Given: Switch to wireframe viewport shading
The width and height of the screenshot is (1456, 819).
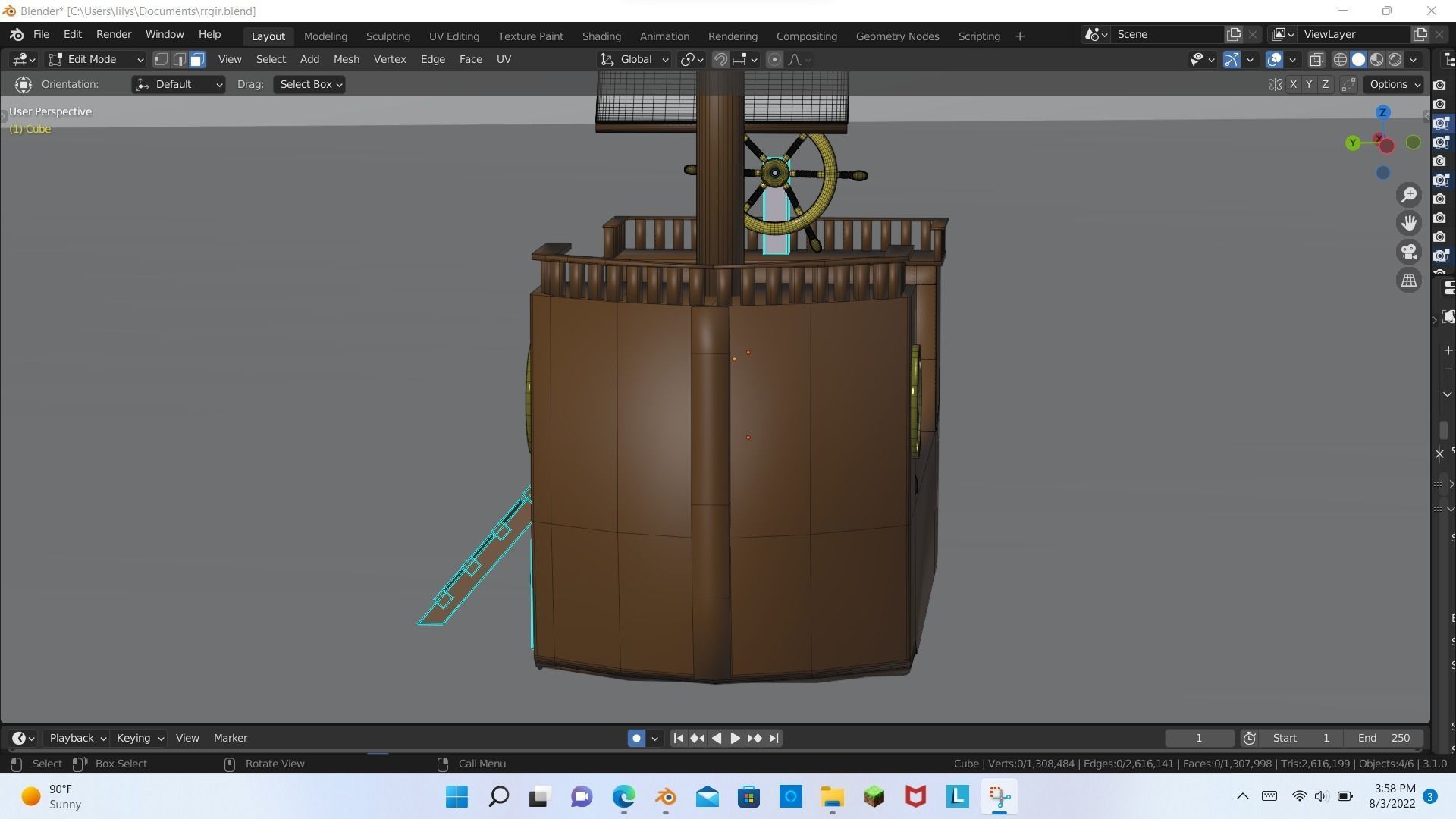Looking at the screenshot, I should click(x=1340, y=59).
